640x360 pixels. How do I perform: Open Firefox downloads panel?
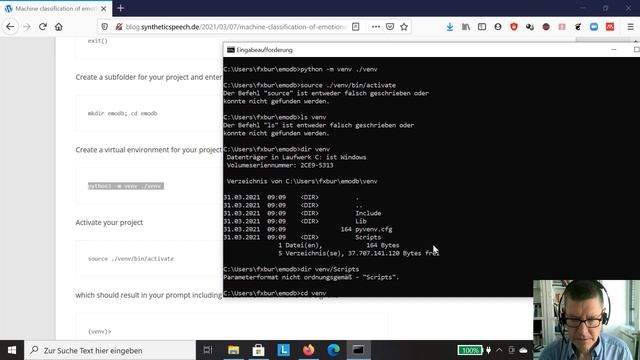pyautogui.click(x=449, y=27)
